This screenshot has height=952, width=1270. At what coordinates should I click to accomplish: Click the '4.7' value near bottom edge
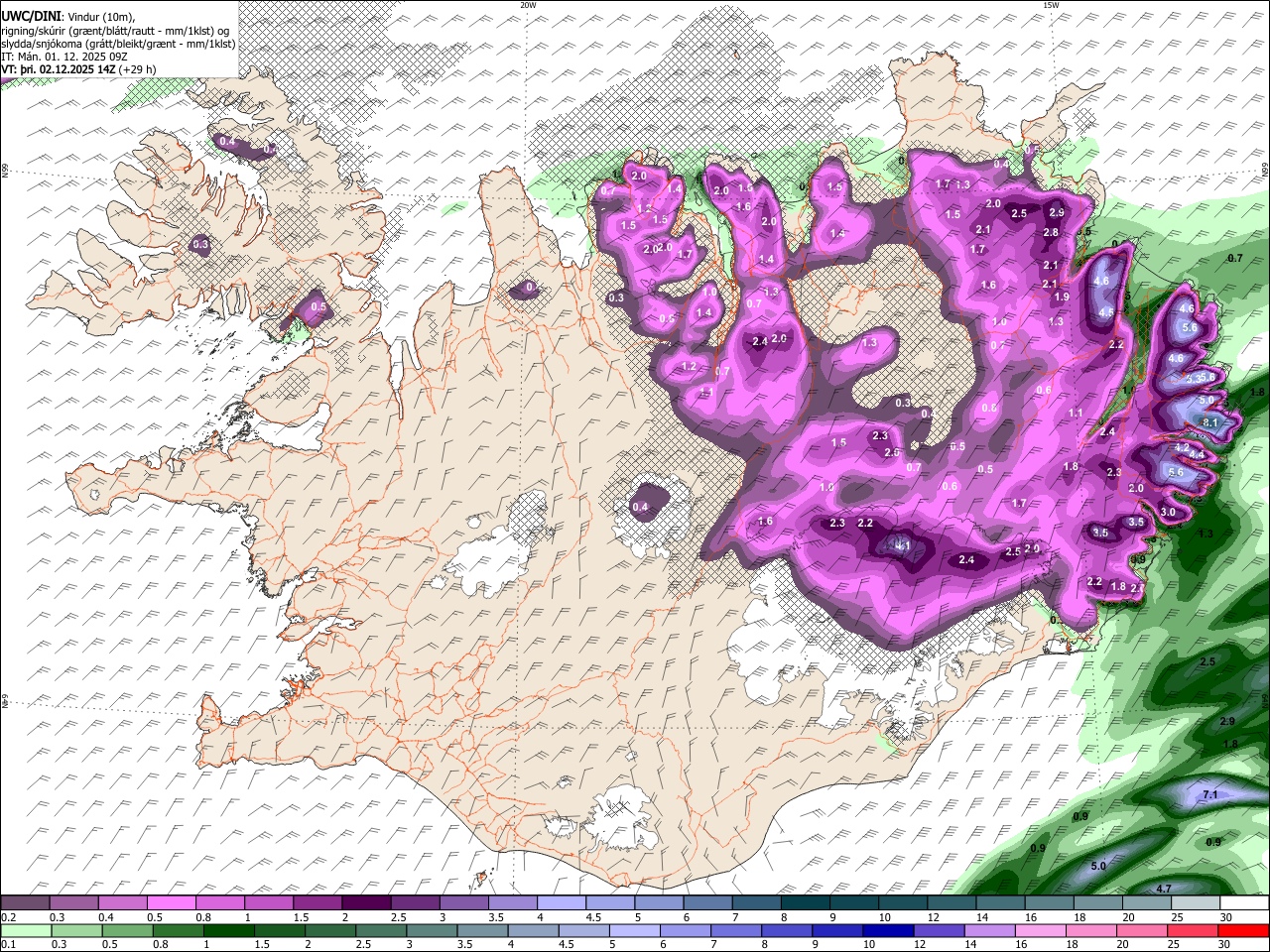[x=1164, y=889]
